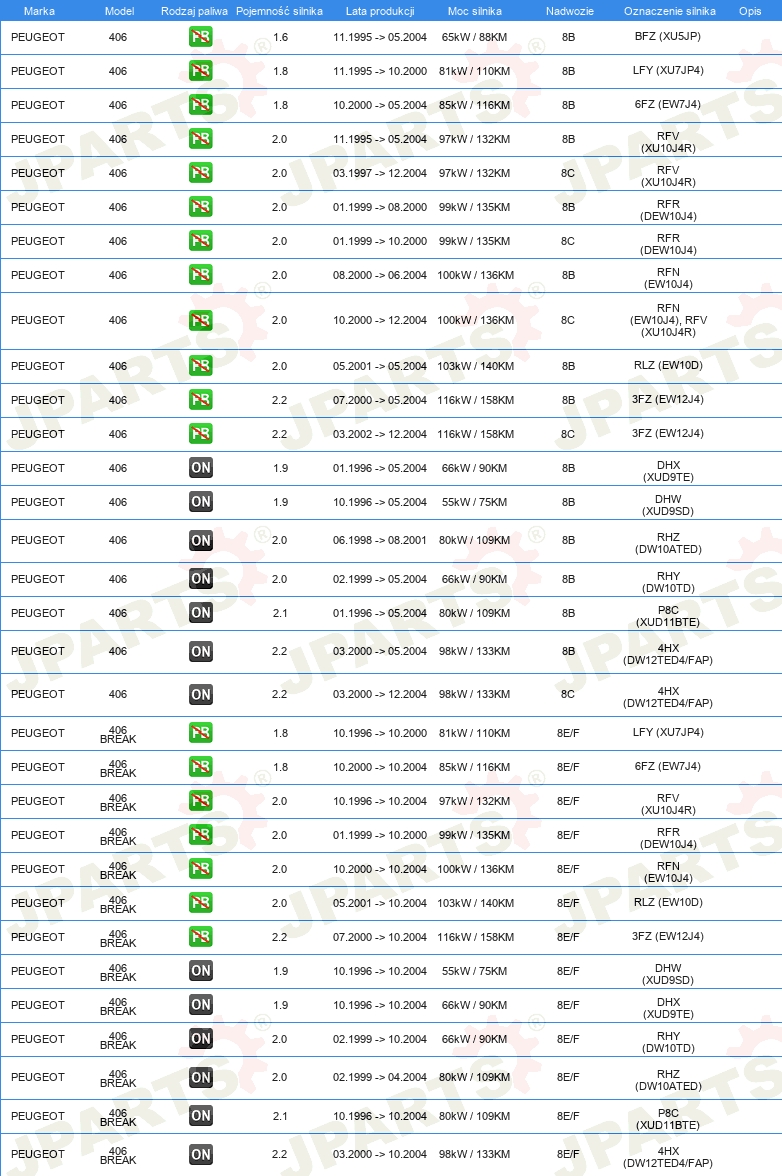Select ON icon in 406 BREAK RHZ (DW10ATED) row
The height and width of the screenshot is (1176, 782).
200,1078
